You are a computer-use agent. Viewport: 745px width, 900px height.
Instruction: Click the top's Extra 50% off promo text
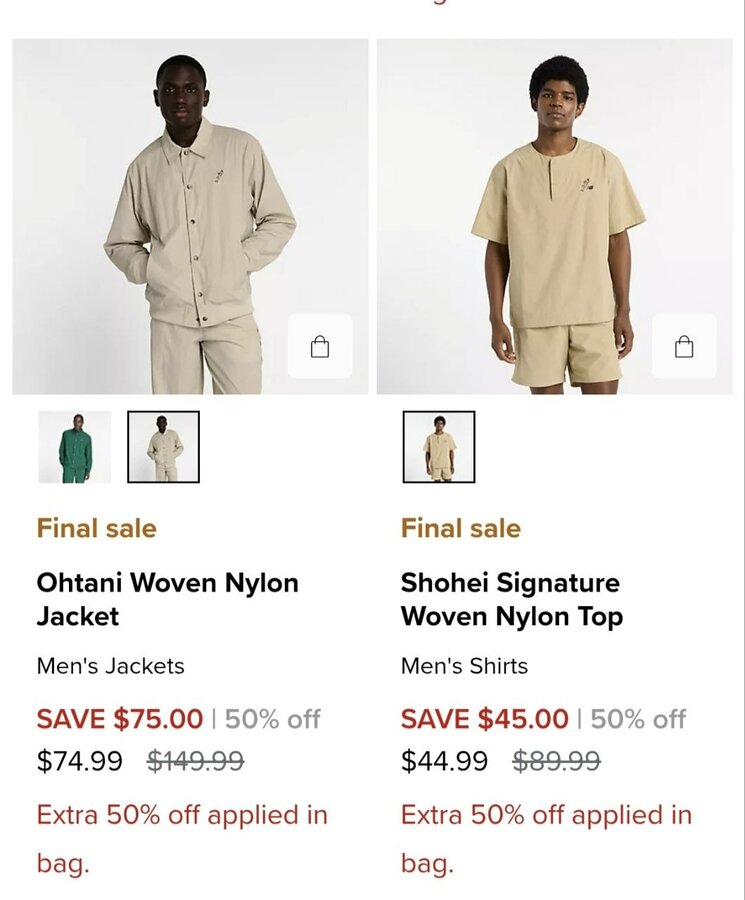pyautogui.click(x=546, y=839)
